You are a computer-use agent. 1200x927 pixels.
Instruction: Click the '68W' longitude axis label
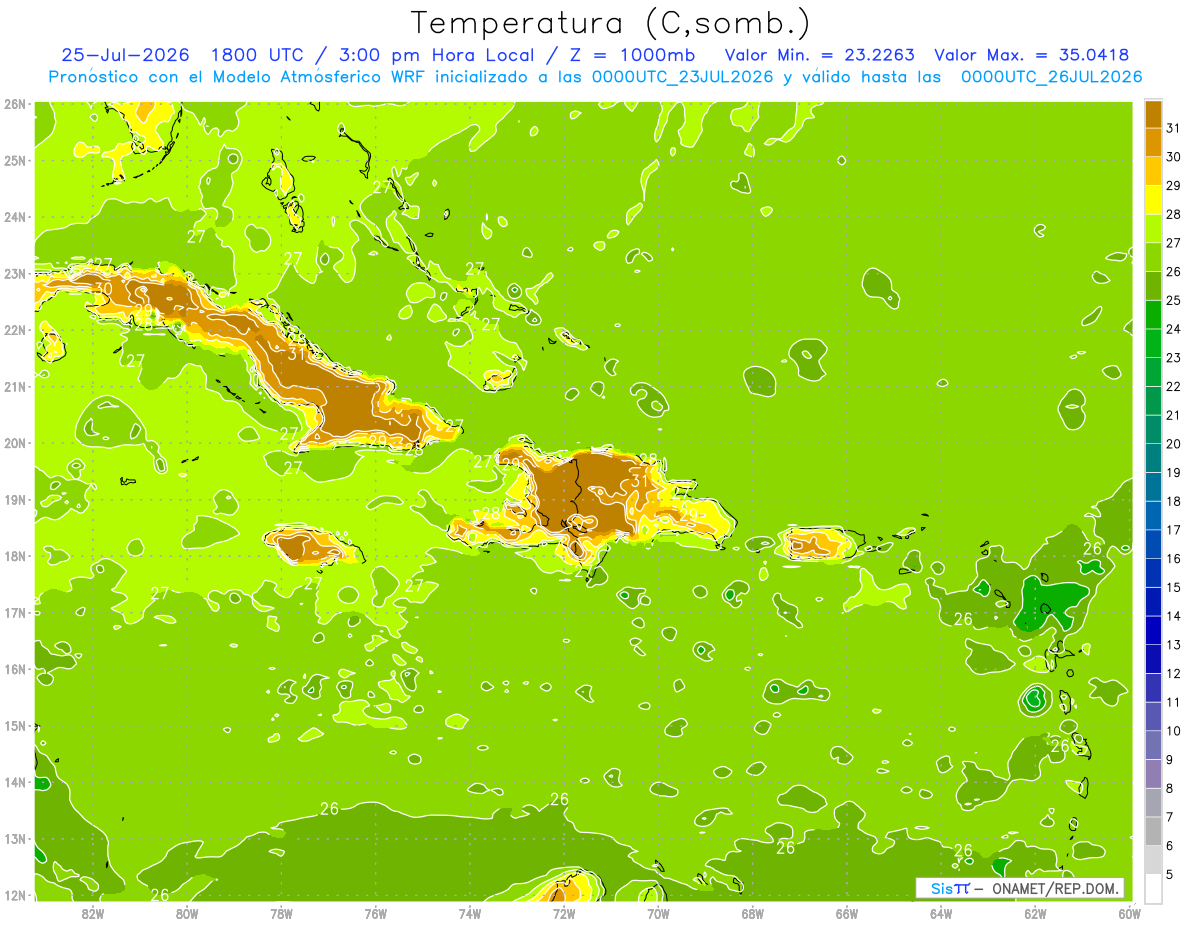click(x=752, y=913)
